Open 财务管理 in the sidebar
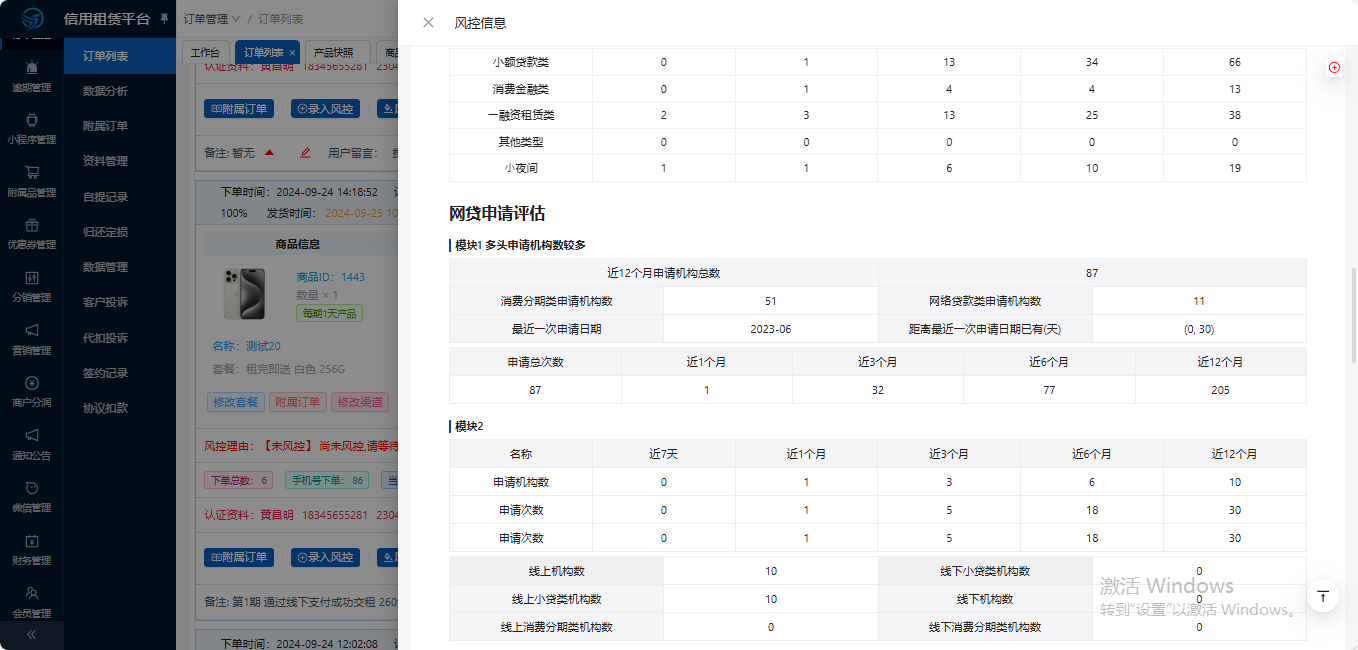 coord(31,549)
